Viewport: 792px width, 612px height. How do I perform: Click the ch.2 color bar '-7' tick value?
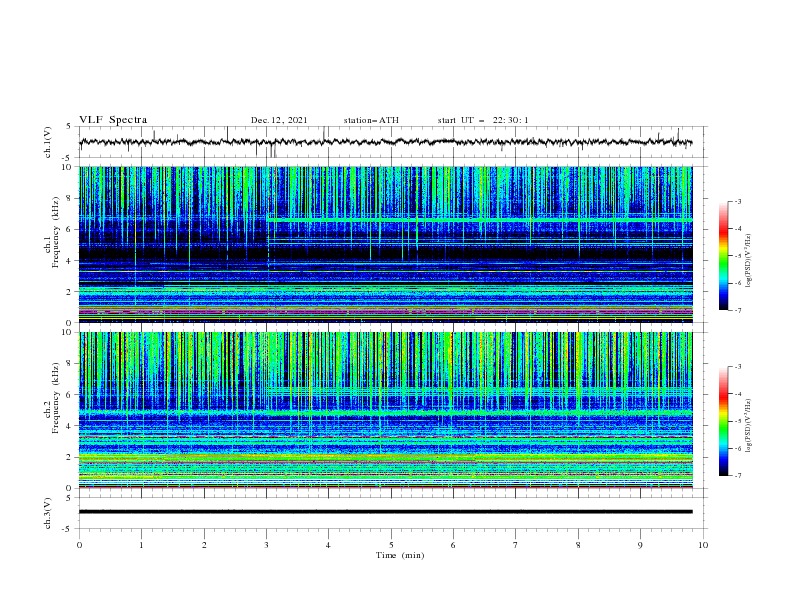coord(737,476)
